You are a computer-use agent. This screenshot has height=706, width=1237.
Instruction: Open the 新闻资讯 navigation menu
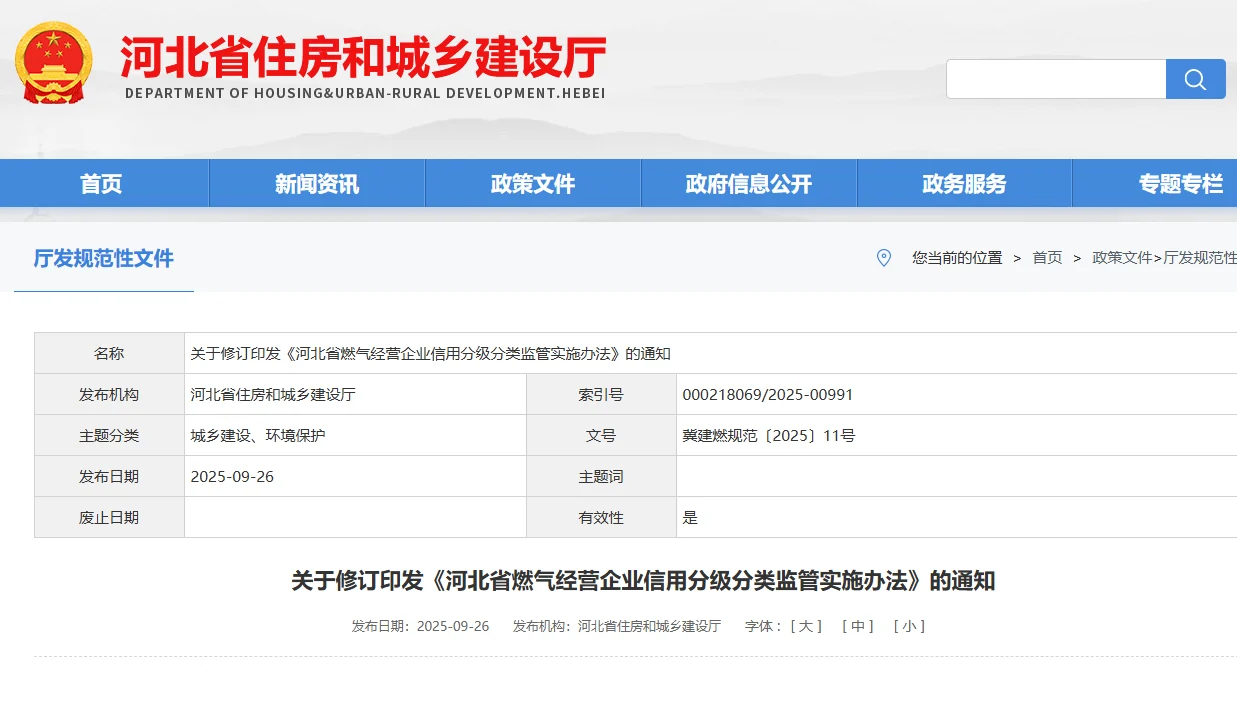(317, 184)
